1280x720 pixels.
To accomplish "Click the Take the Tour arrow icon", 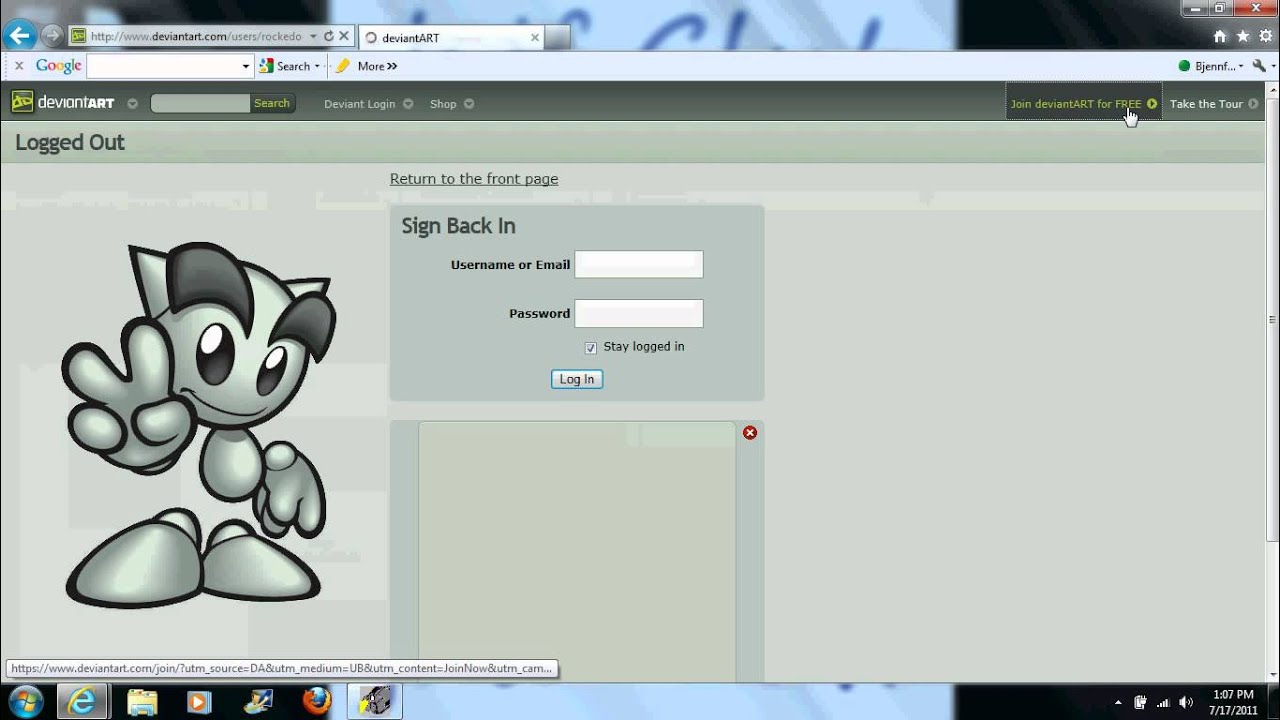I will tap(1253, 104).
